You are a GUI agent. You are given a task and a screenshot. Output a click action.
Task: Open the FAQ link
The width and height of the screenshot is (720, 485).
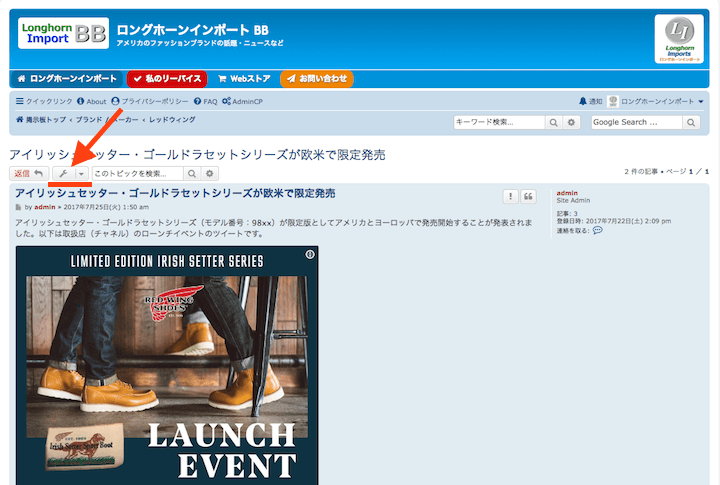(205, 102)
